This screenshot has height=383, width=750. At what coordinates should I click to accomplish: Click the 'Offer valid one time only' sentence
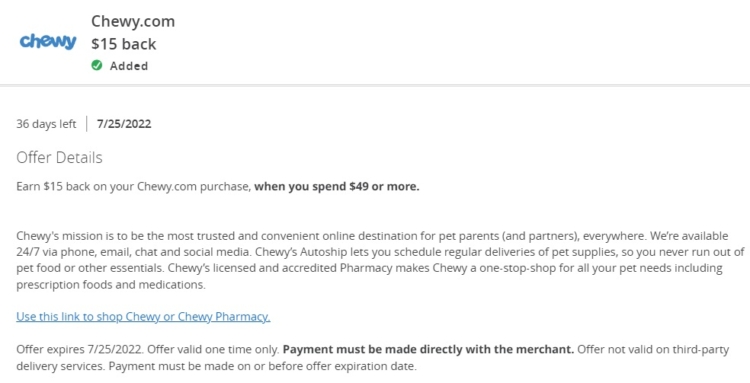[213, 350]
